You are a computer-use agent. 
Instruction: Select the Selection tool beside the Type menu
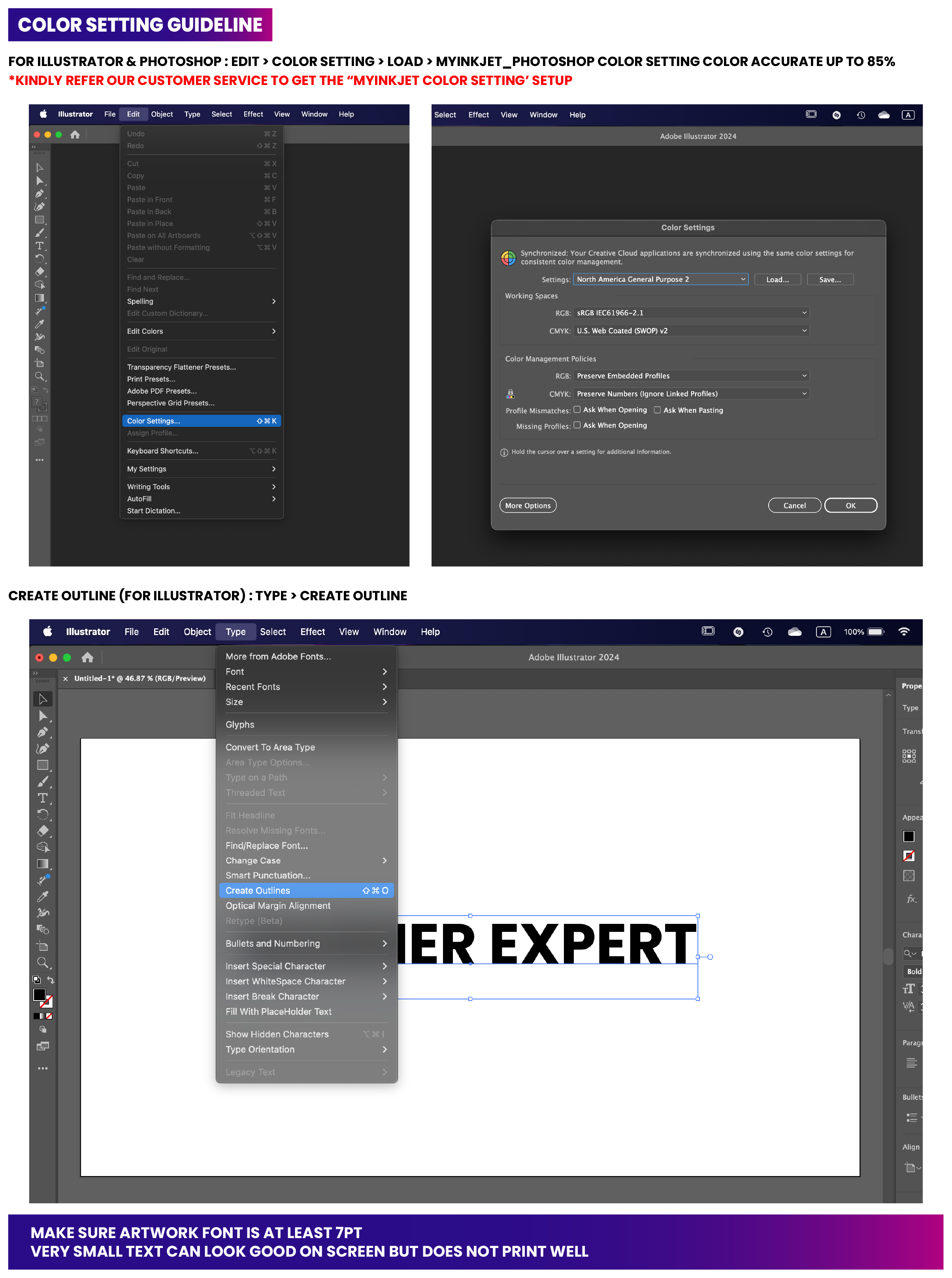pyautogui.click(x=43, y=698)
